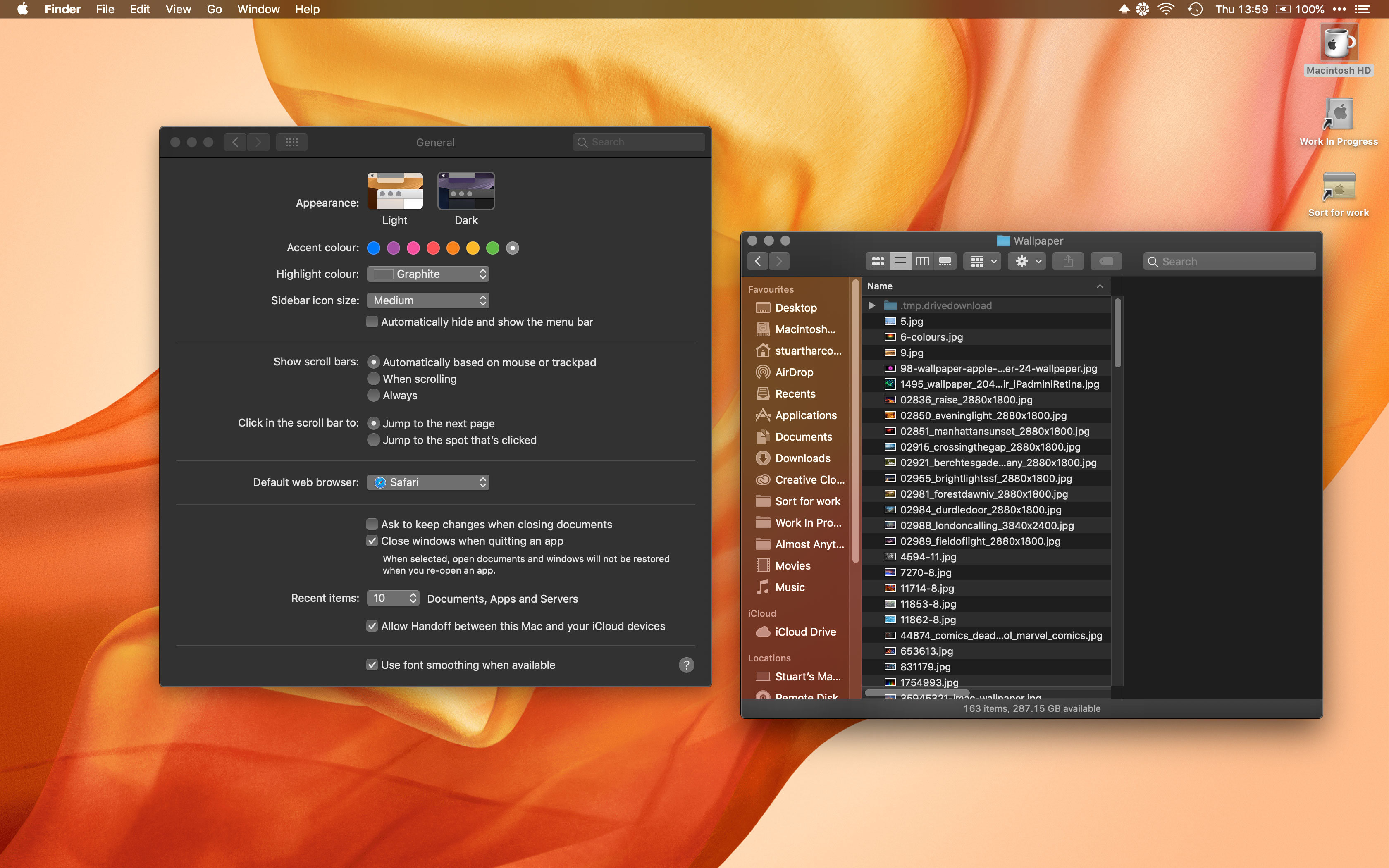
Task: Switch Finder to icon view
Action: [878, 262]
